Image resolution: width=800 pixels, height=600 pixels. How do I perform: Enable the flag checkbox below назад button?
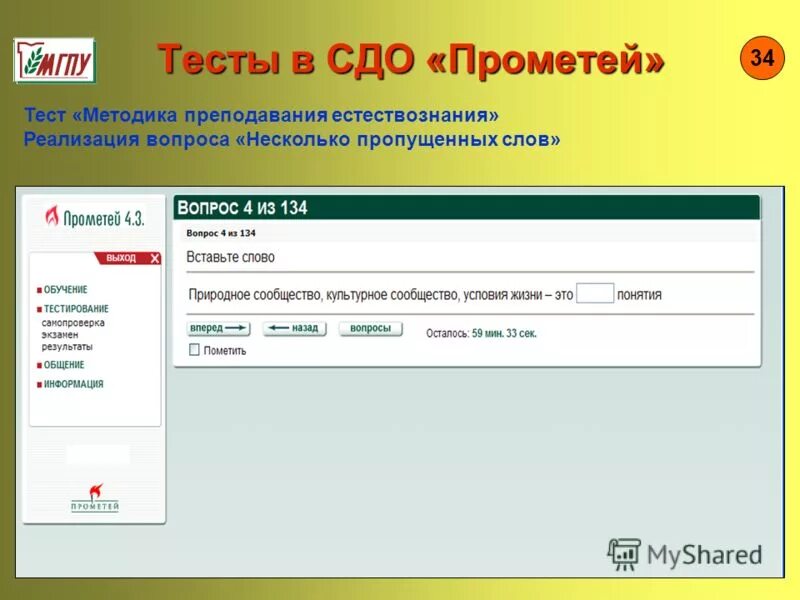pos(196,349)
